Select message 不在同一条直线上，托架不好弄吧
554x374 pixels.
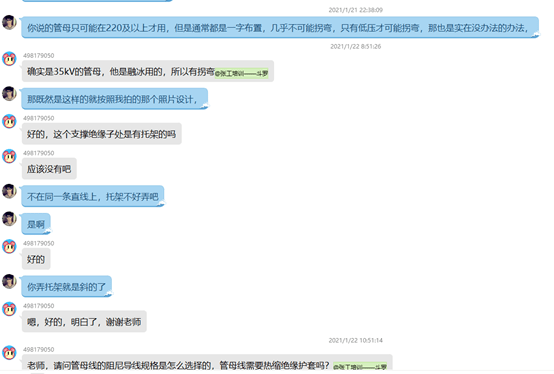pyautogui.click(x=93, y=196)
